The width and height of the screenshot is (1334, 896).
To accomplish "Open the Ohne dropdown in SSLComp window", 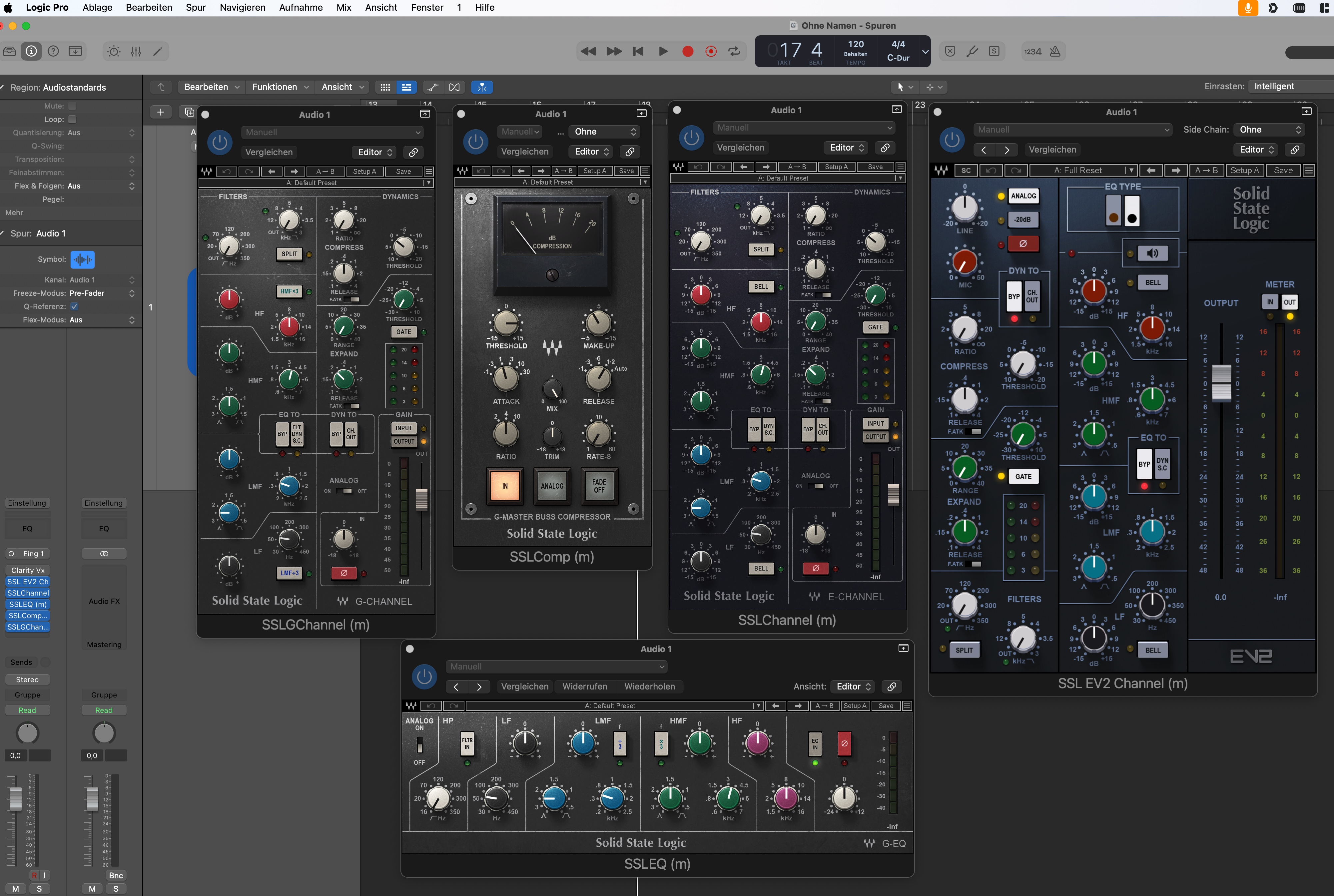I will tap(605, 132).
